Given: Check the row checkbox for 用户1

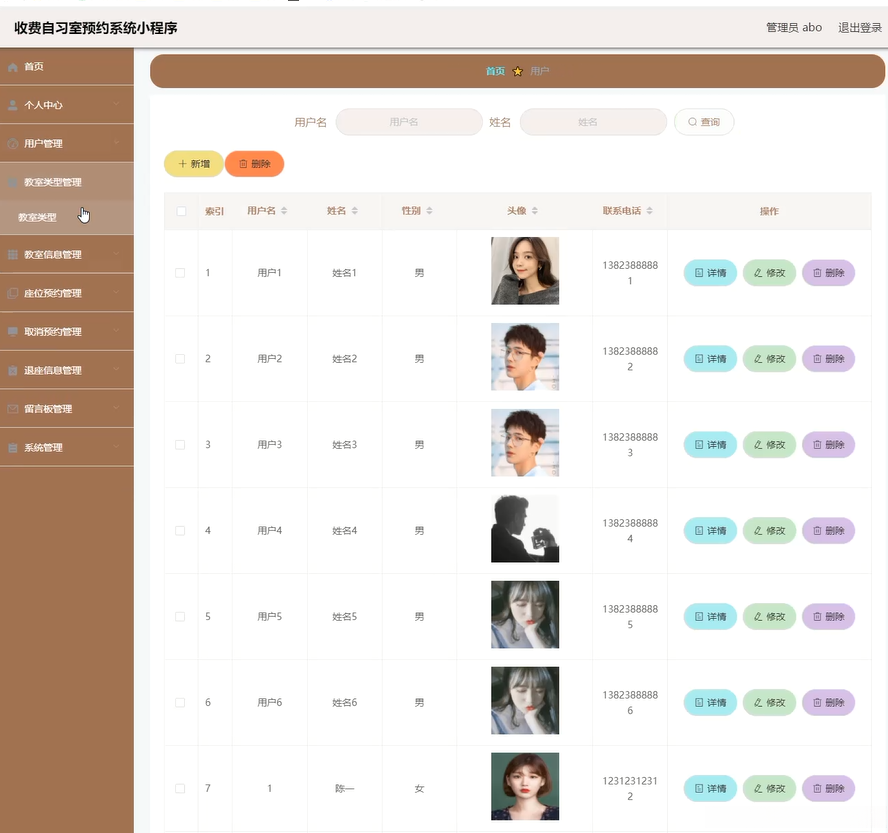Looking at the screenshot, I should 180,273.
